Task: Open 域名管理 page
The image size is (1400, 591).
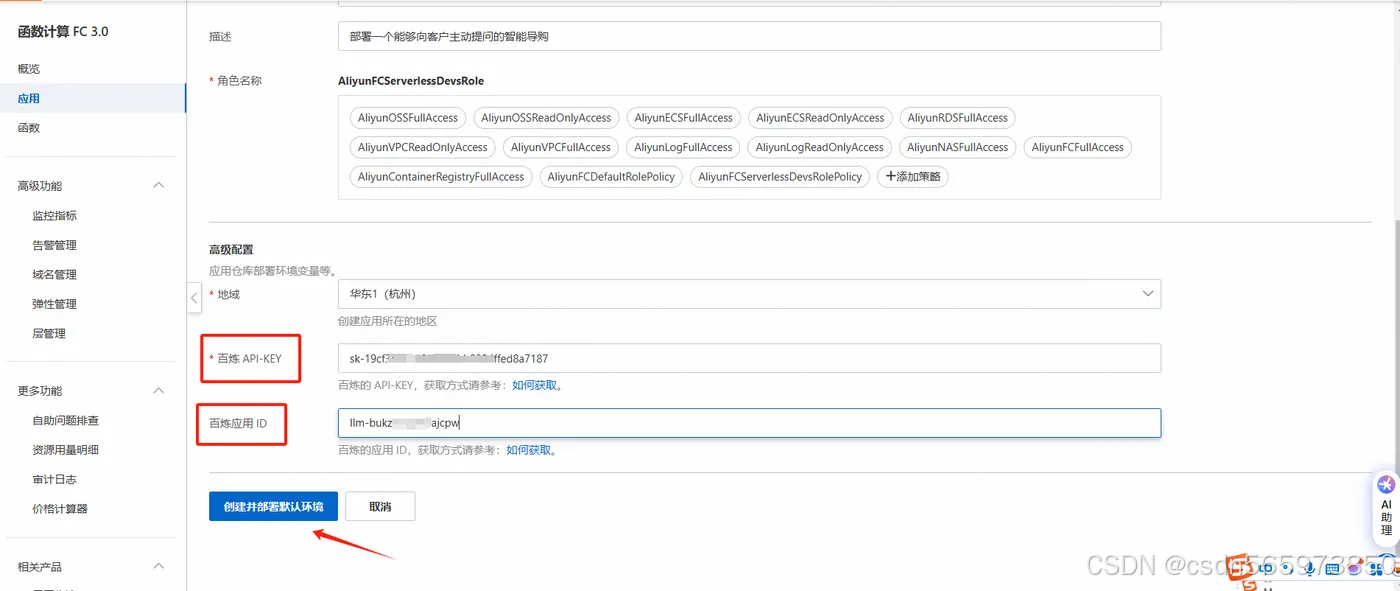Action: tap(54, 275)
